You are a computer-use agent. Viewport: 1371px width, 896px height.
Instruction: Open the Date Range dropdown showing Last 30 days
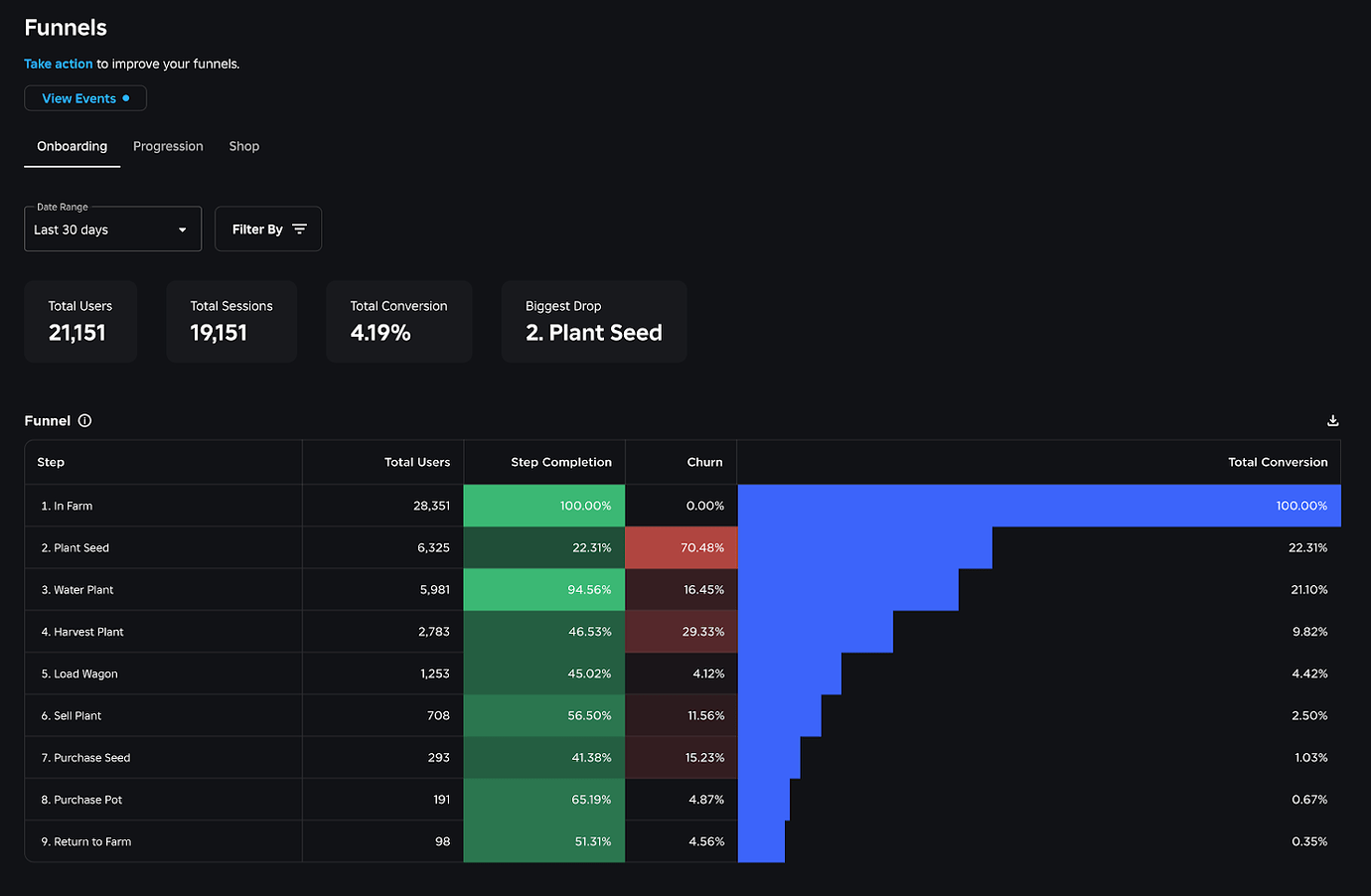pos(112,228)
